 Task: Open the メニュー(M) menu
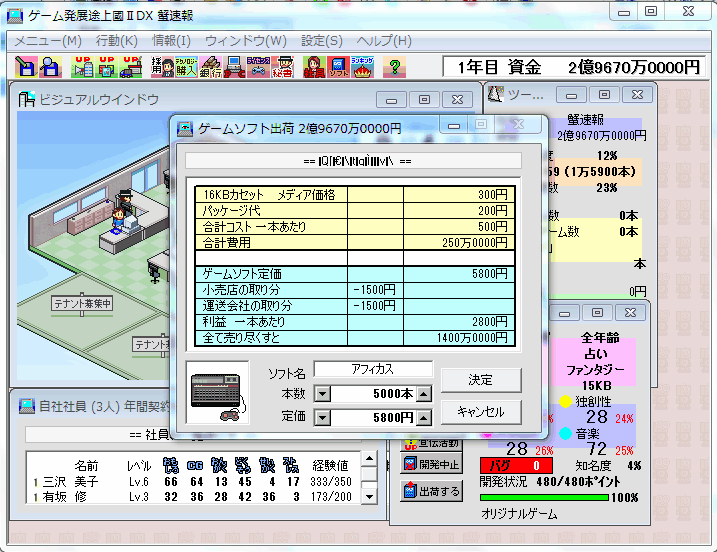tap(48, 41)
